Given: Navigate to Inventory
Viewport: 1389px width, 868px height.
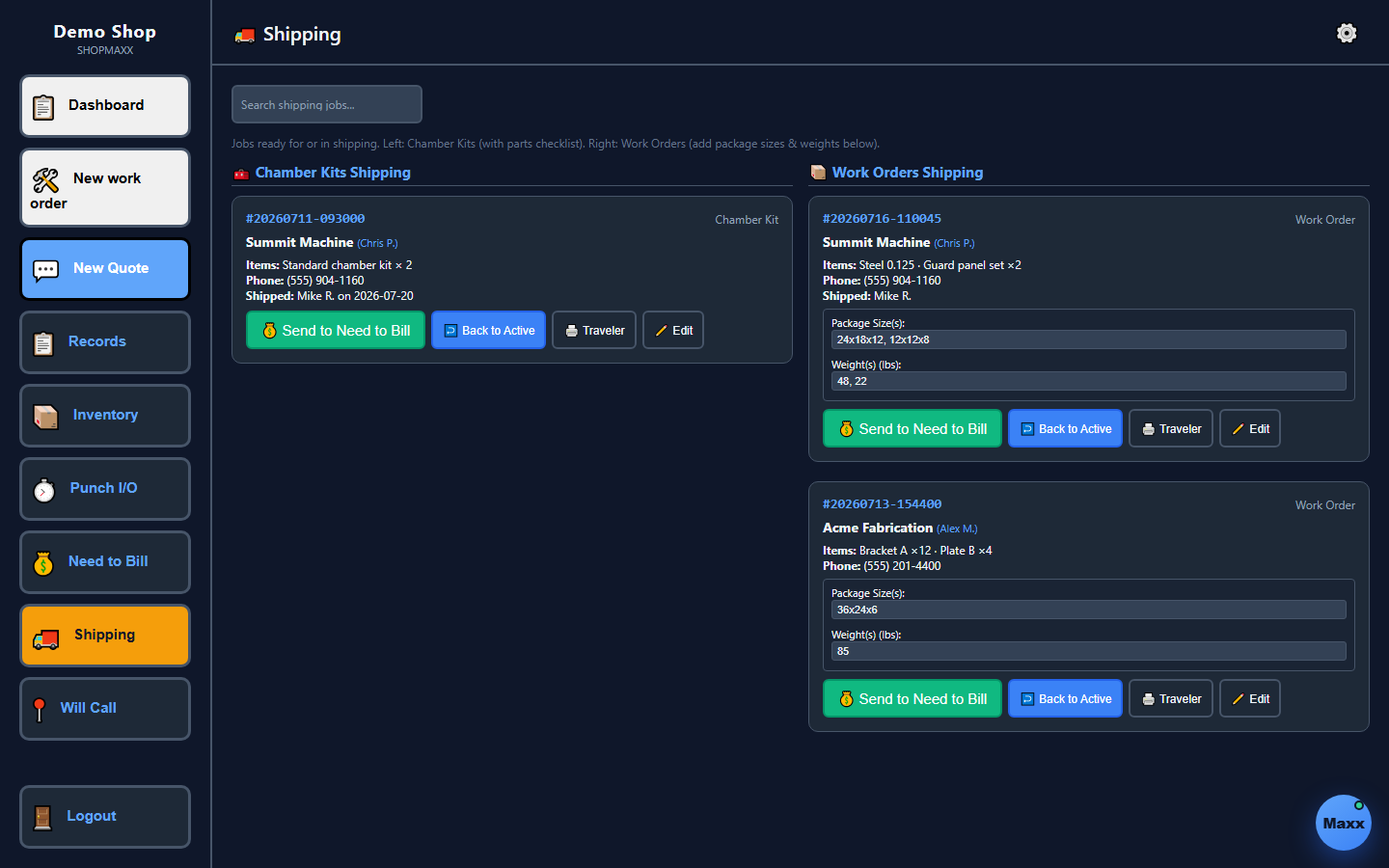Looking at the screenshot, I should point(105,416).
